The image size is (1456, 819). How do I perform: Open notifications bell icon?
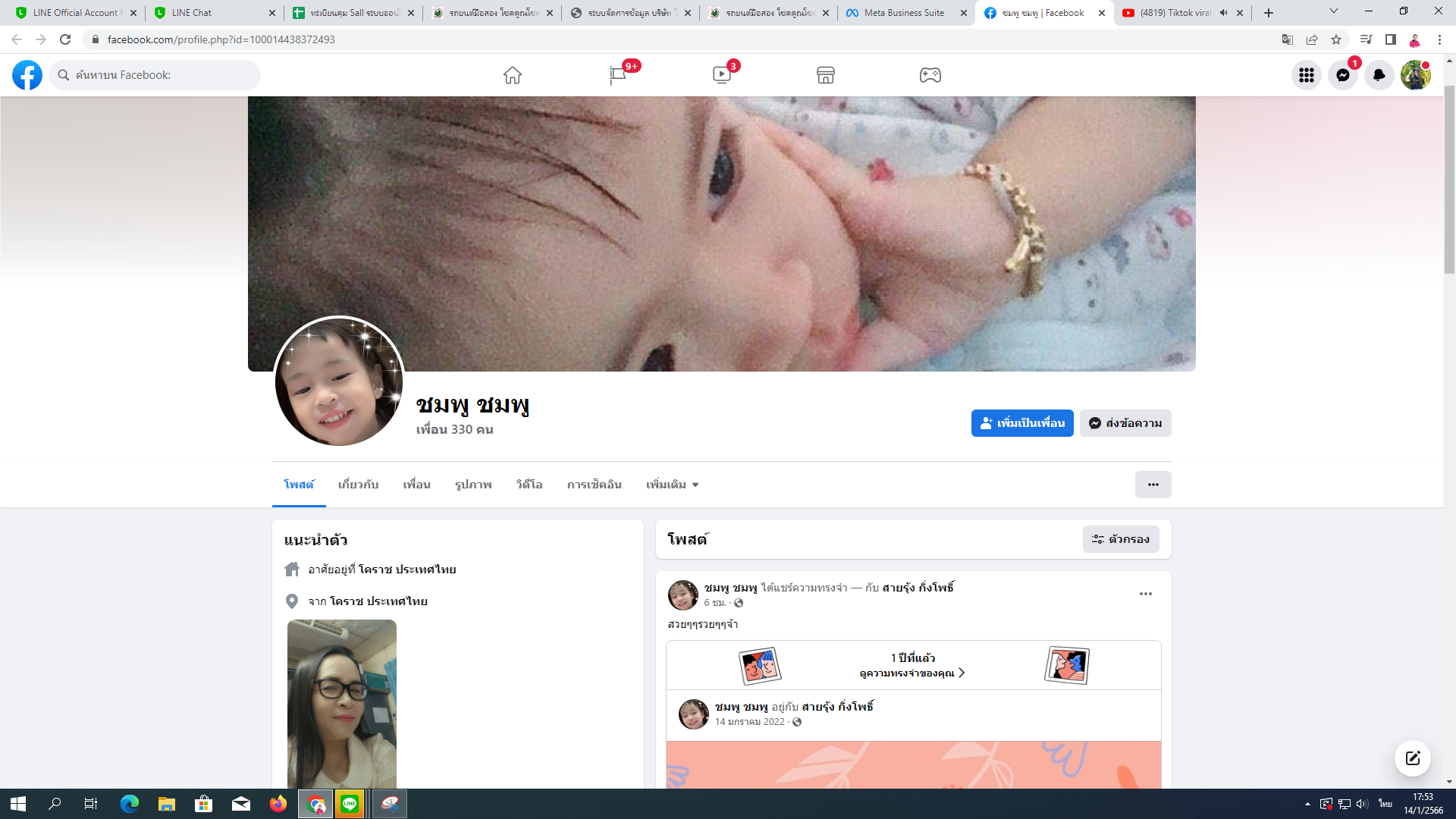point(1379,75)
